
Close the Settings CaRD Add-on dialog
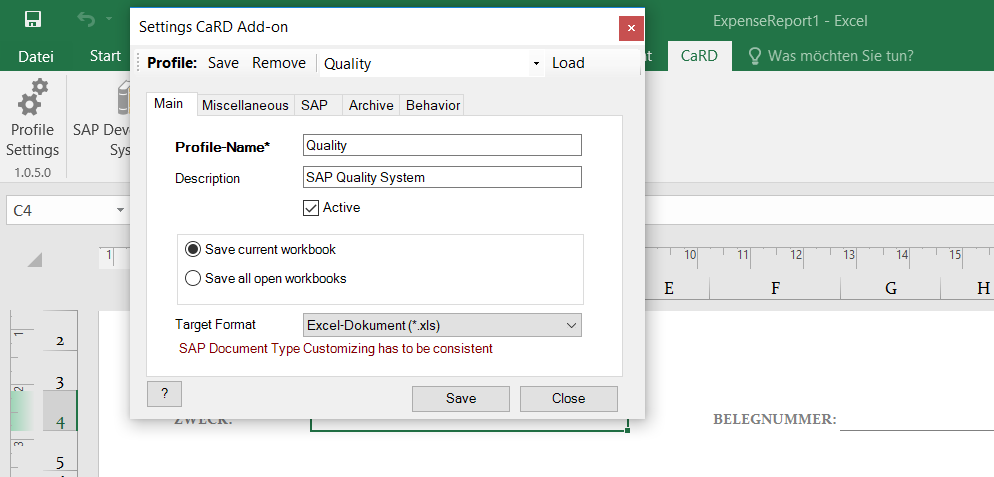631,28
